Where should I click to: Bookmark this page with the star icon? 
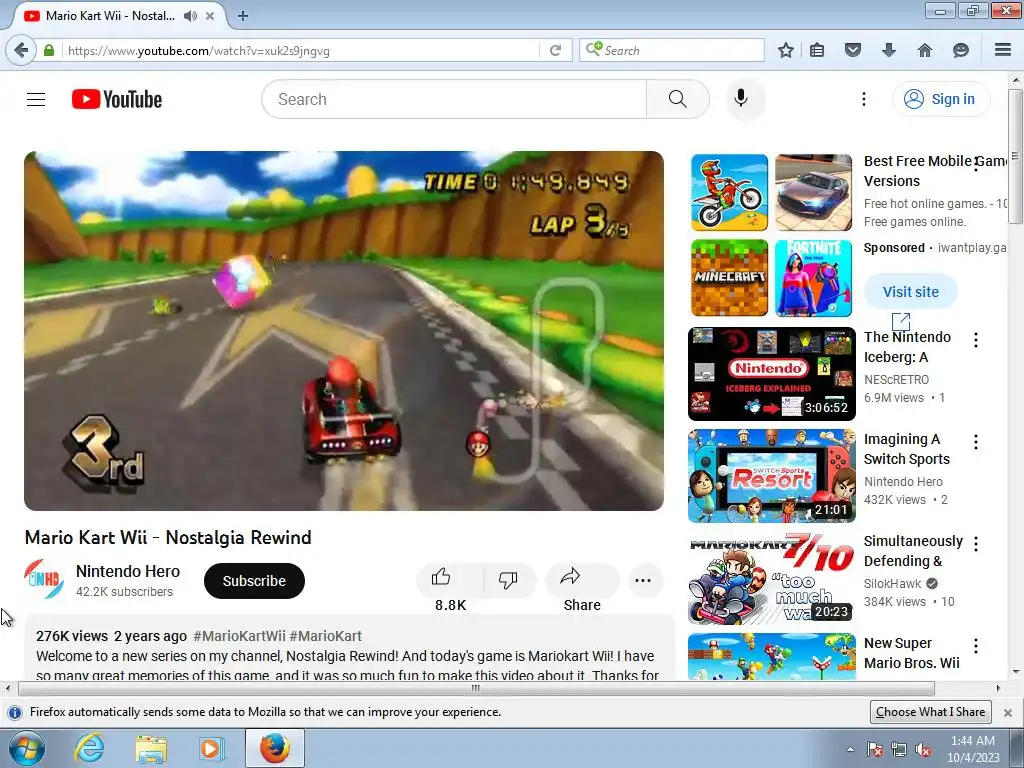pos(786,50)
